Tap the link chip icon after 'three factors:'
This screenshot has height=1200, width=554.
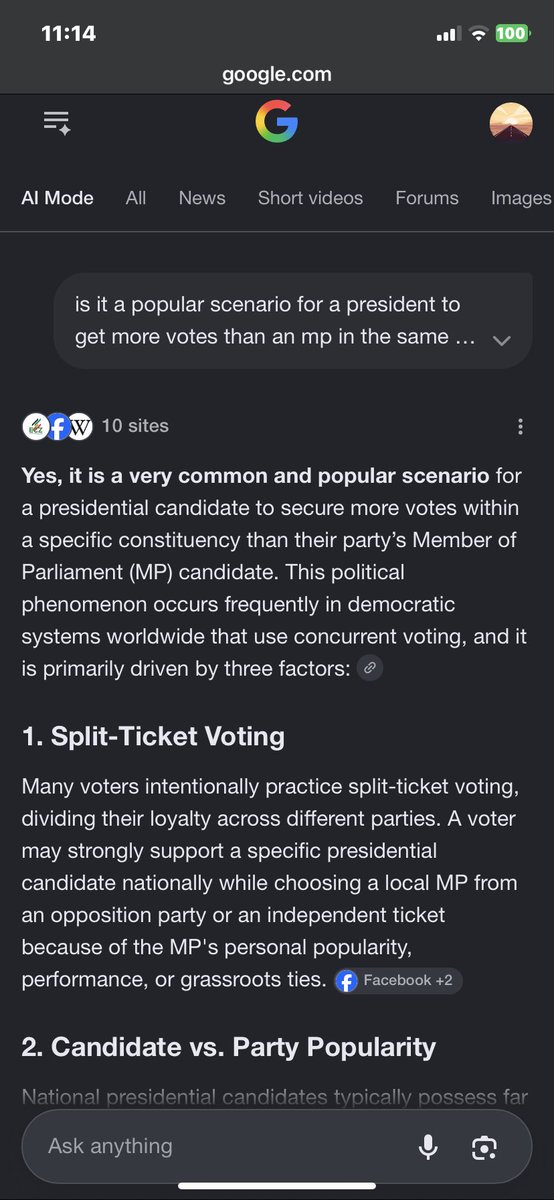(370, 668)
